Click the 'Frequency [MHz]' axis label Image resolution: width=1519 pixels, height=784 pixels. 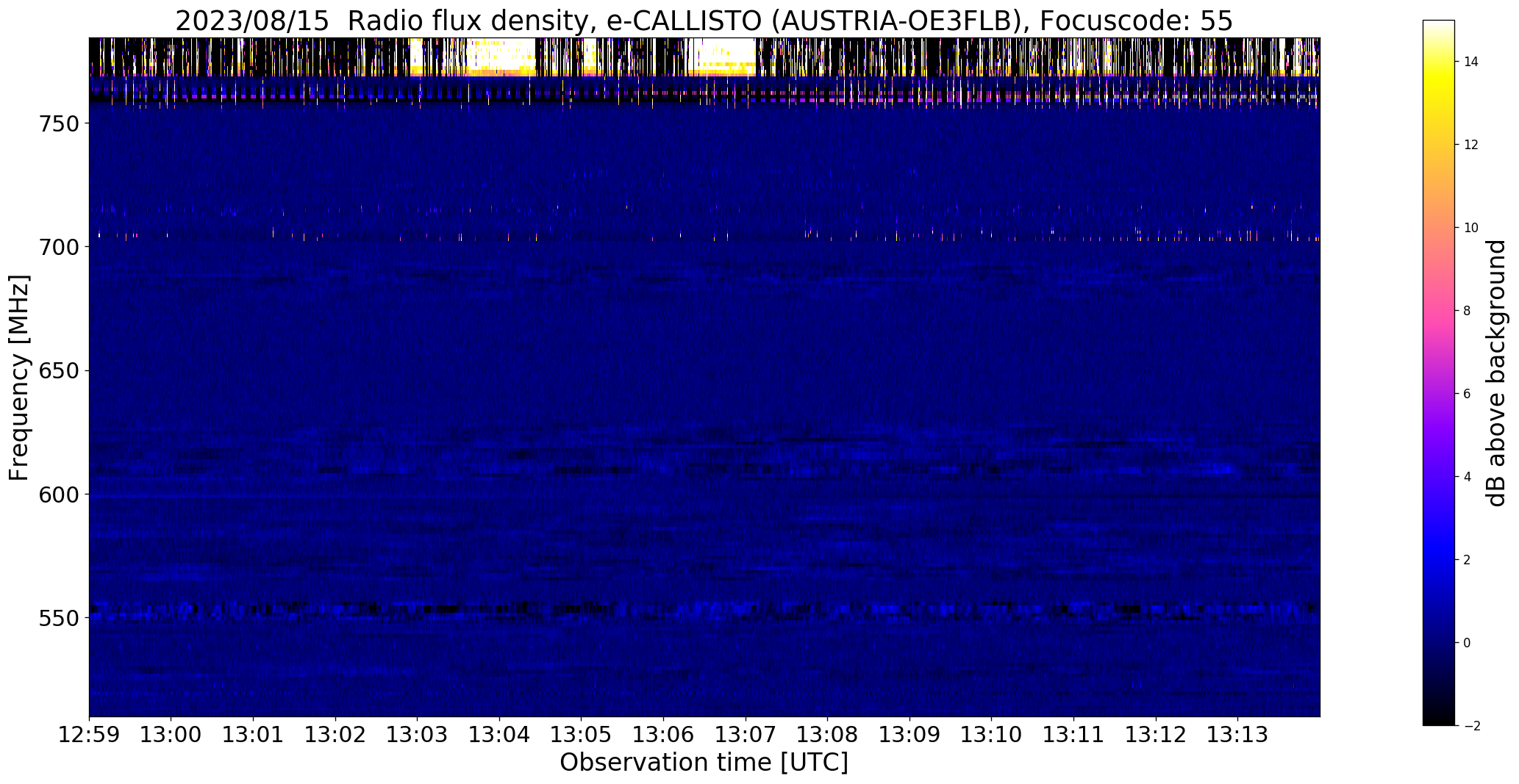[20, 378]
